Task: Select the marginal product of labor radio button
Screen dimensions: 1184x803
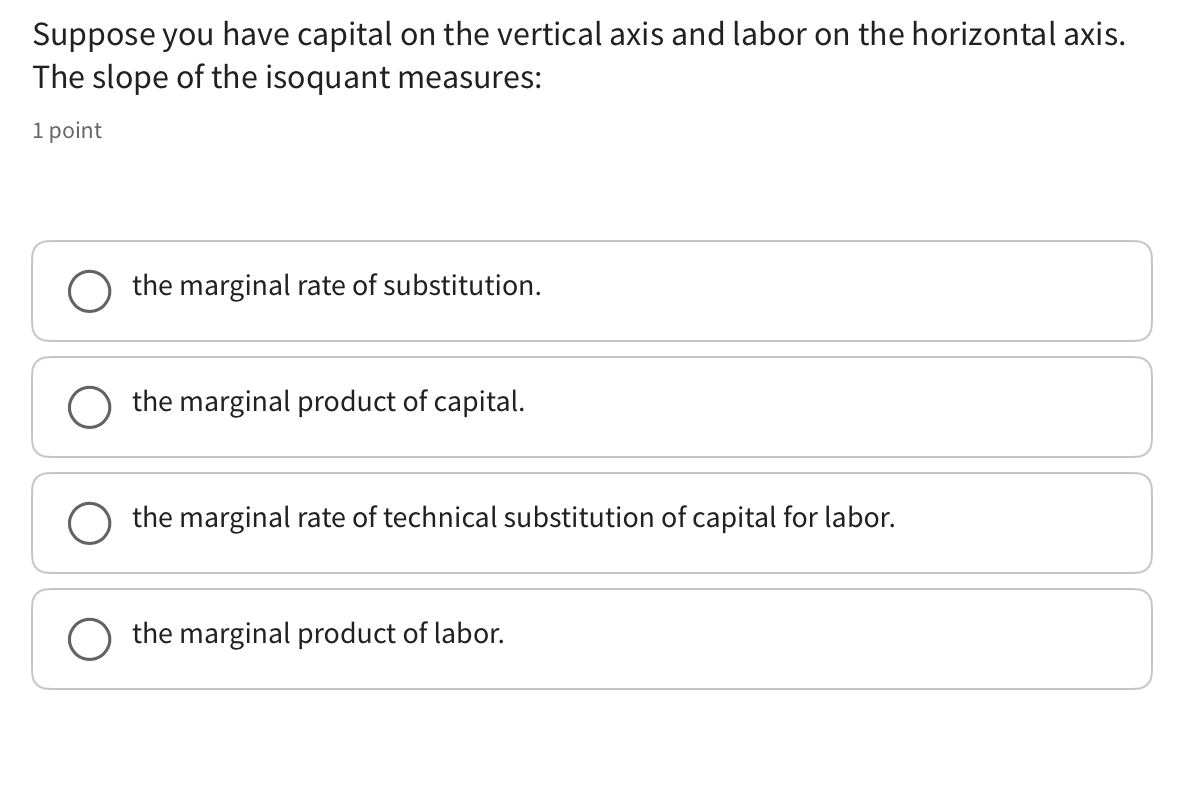Action: point(89,639)
